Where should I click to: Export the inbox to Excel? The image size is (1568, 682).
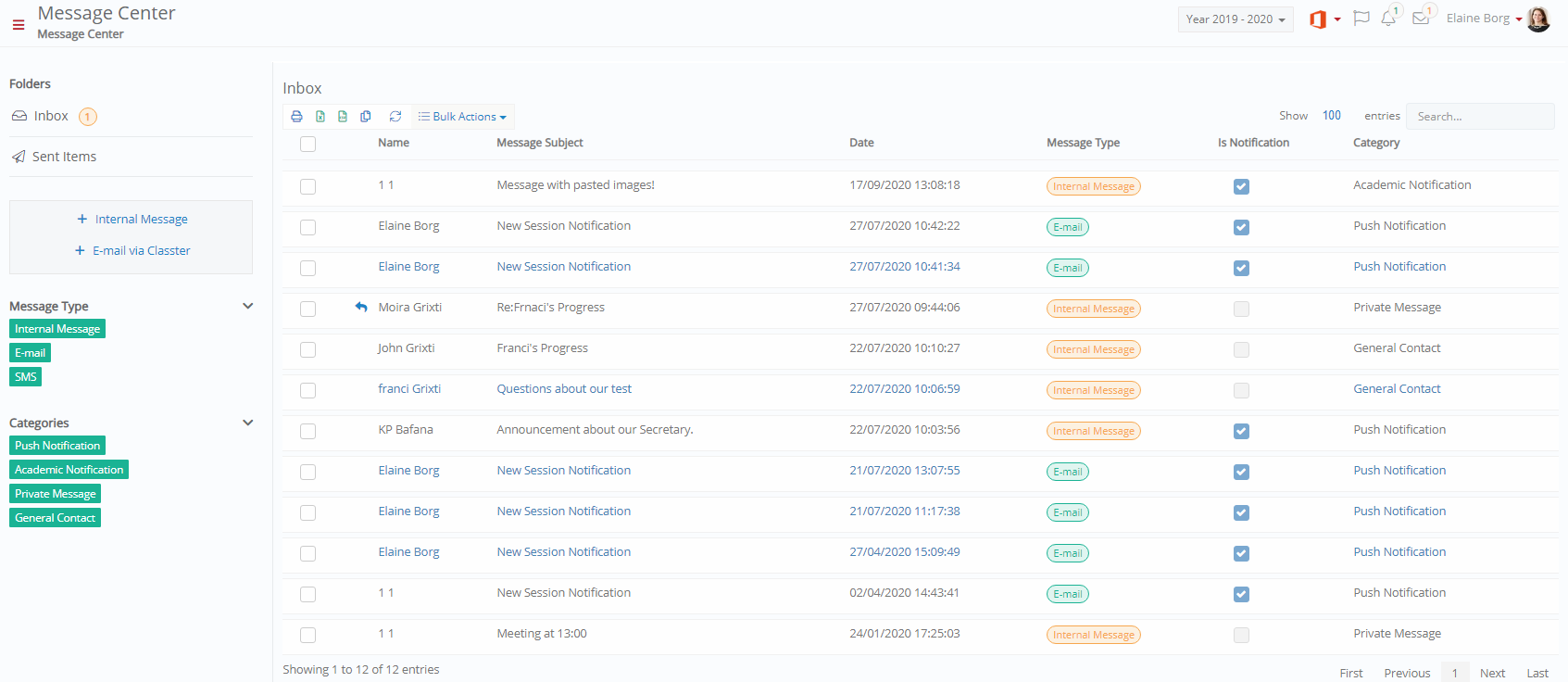[320, 117]
